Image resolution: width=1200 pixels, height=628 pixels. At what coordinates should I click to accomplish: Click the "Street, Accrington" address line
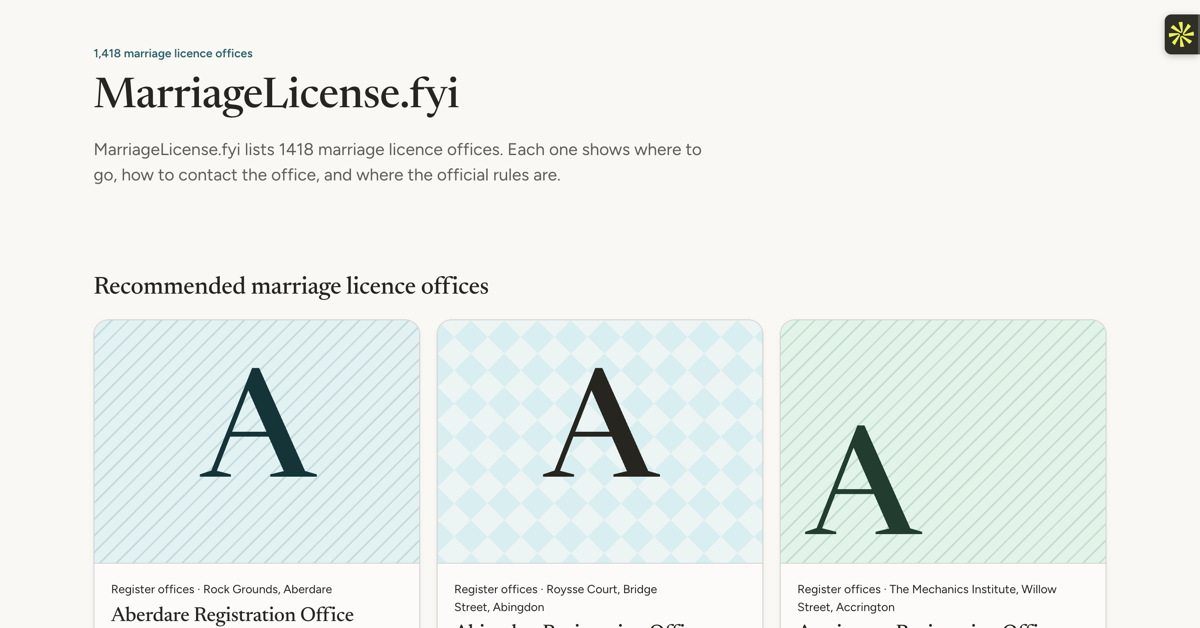click(x=846, y=607)
